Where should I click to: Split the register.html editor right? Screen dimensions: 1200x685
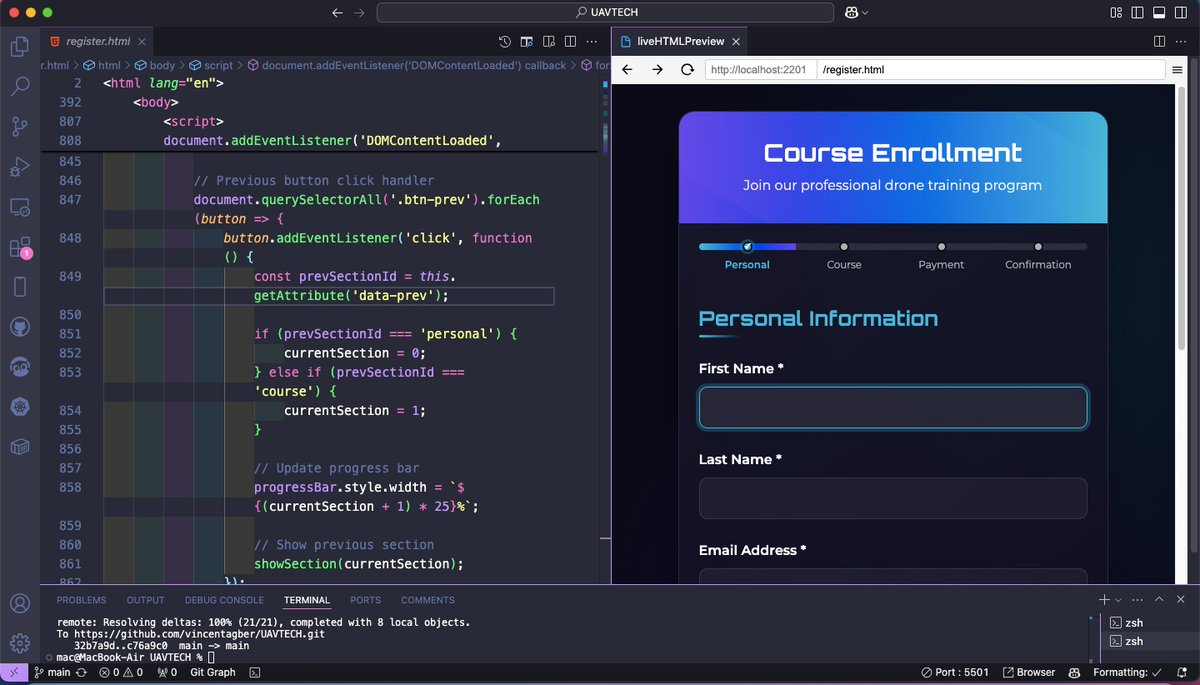point(570,42)
